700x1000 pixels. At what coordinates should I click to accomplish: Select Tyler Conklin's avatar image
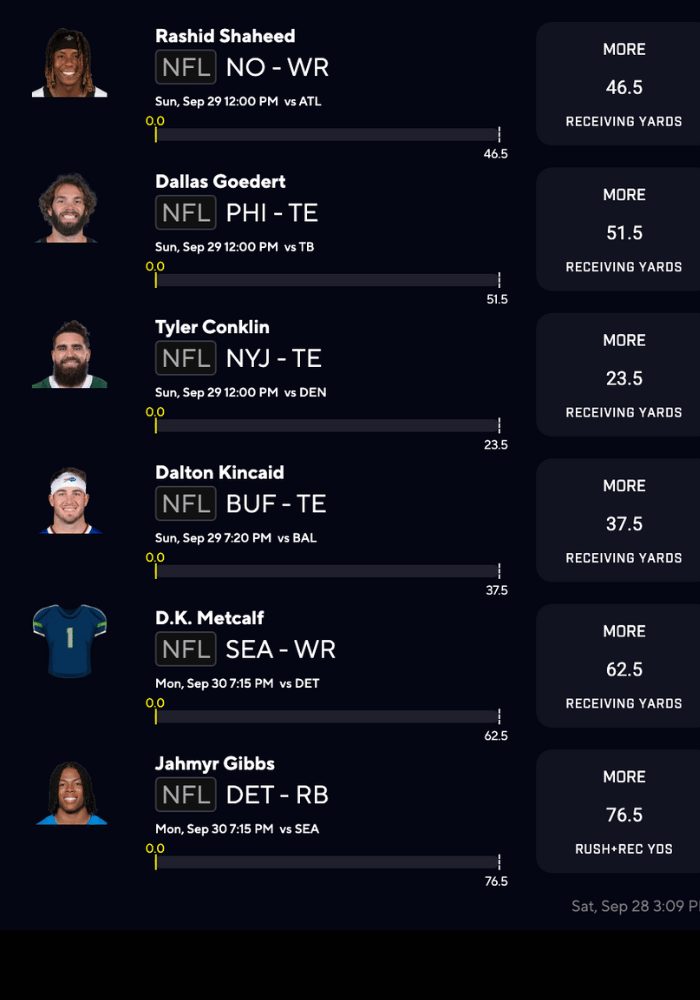point(69,354)
